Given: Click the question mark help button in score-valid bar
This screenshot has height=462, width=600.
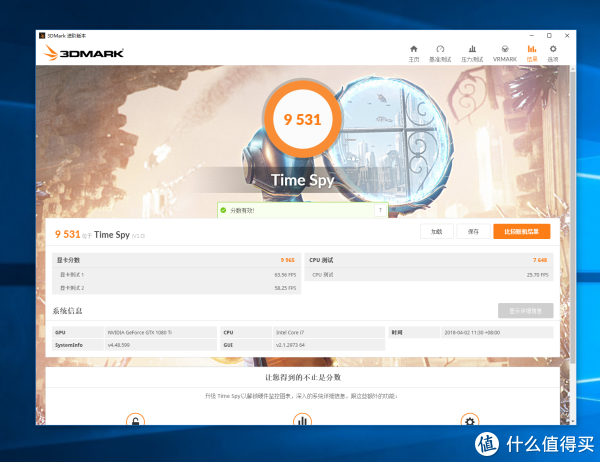Looking at the screenshot, I should pos(380,210).
